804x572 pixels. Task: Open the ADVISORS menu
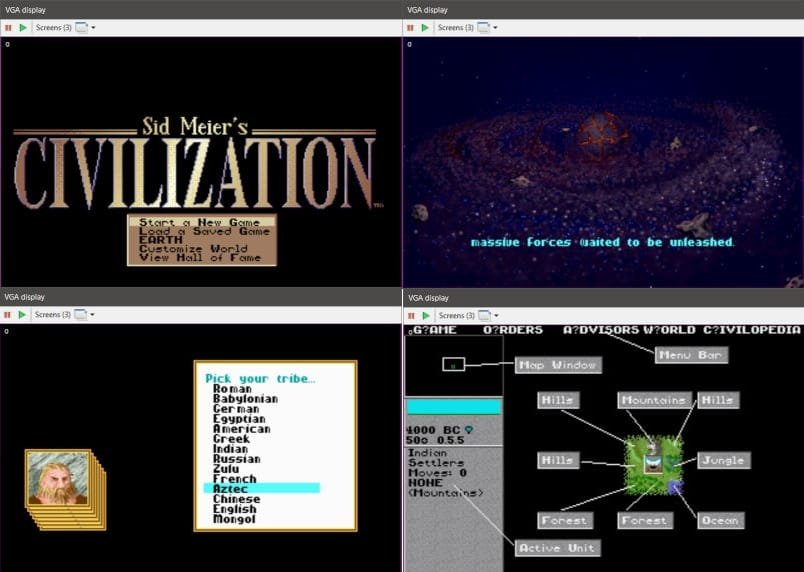600,330
